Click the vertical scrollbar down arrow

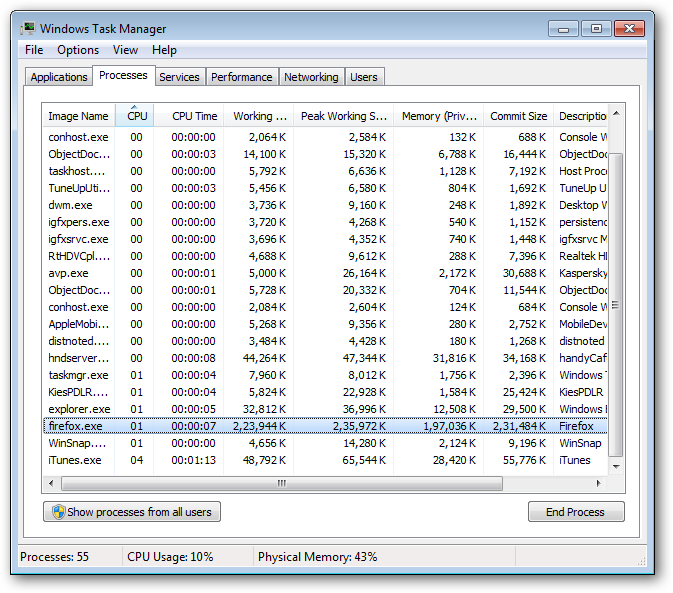pyautogui.click(x=616, y=466)
